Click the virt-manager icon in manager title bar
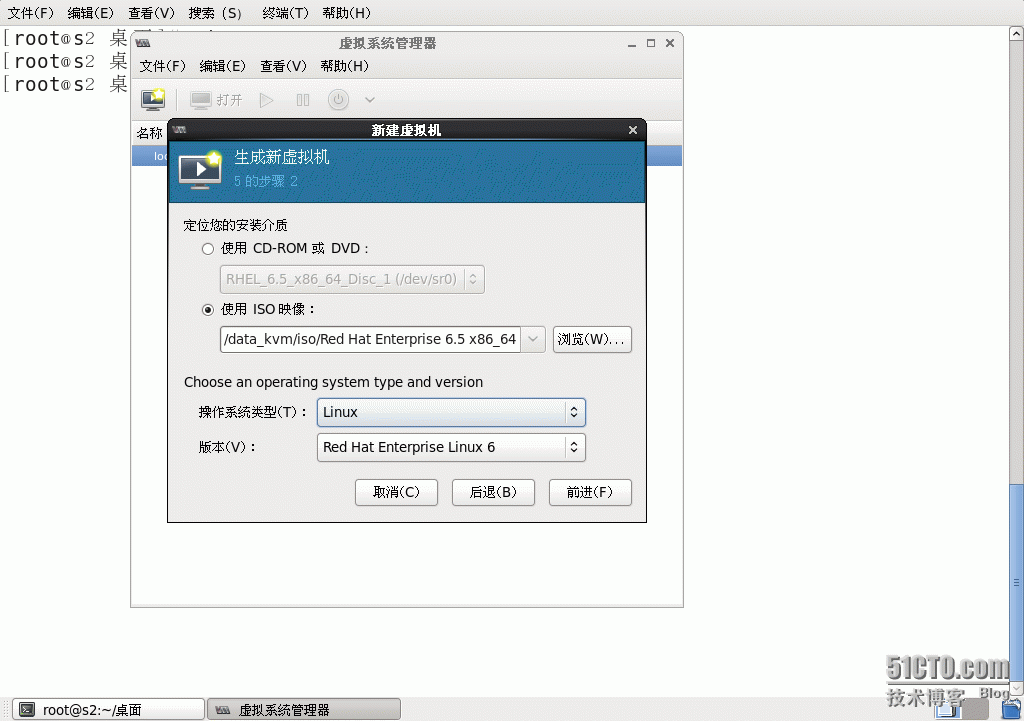This screenshot has width=1024, height=721. point(143,43)
